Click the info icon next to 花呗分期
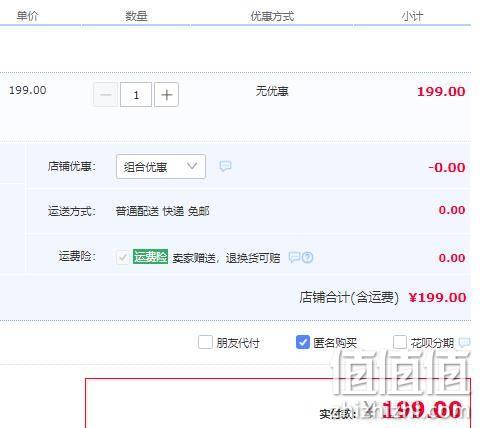Viewport: 480px width, 428px height. (464, 342)
